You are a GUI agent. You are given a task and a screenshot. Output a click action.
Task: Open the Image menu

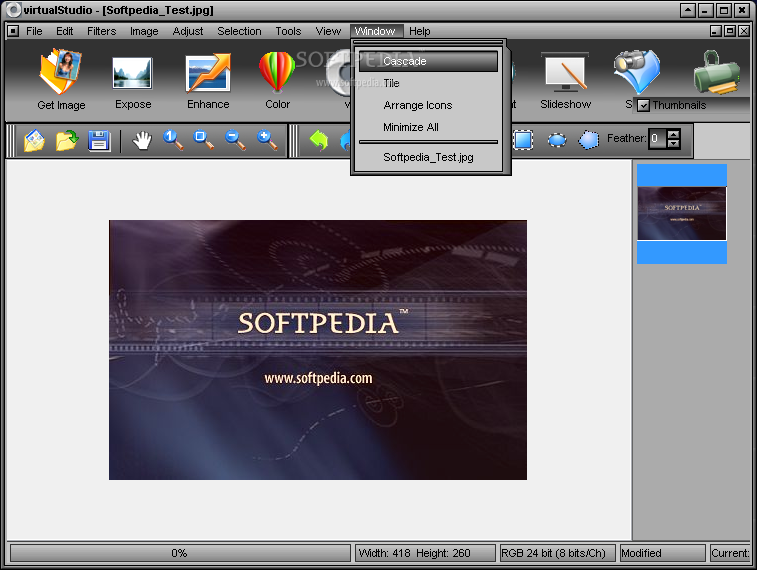point(144,31)
